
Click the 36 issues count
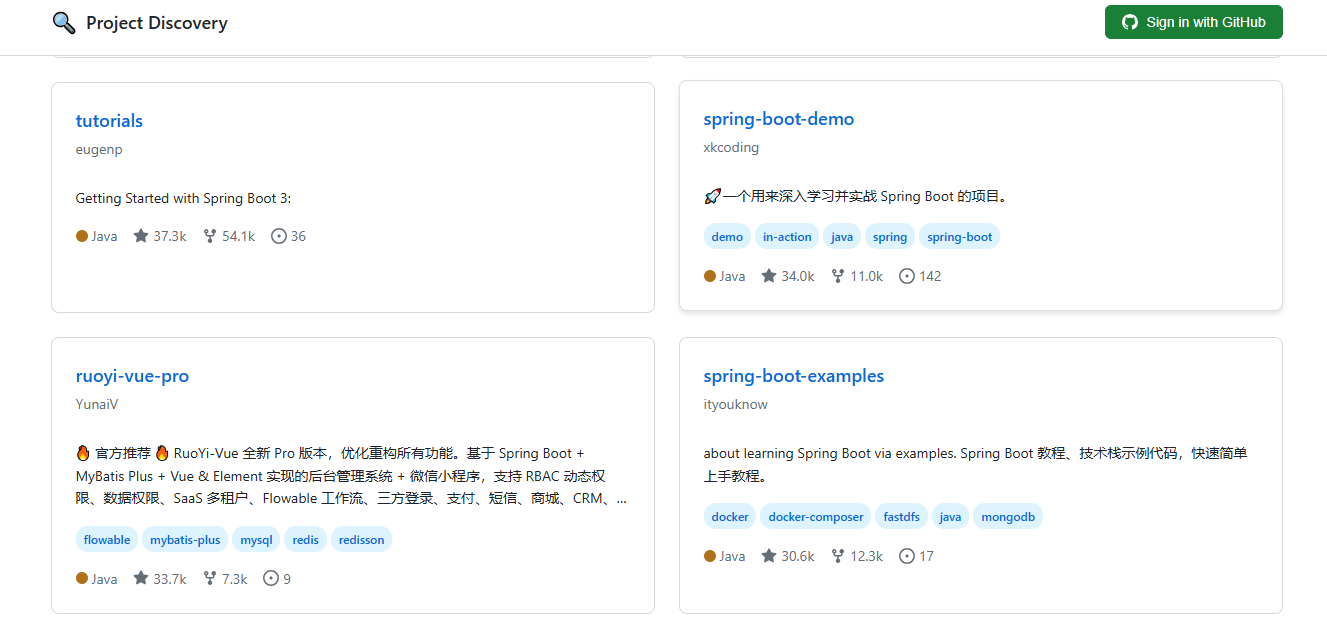coord(298,236)
